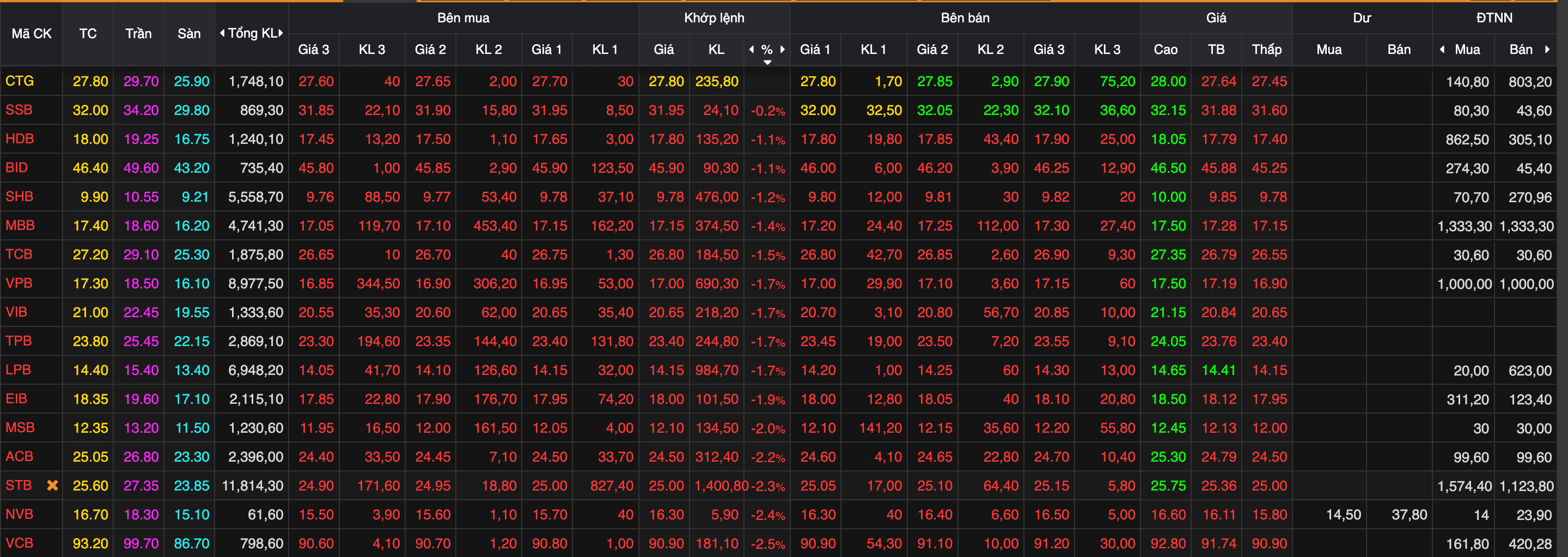
Task: Click TCB percent change -1.5%
Action: [767, 256]
